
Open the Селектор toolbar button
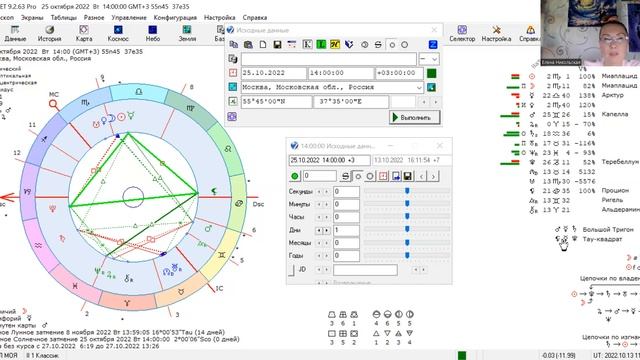point(462,33)
